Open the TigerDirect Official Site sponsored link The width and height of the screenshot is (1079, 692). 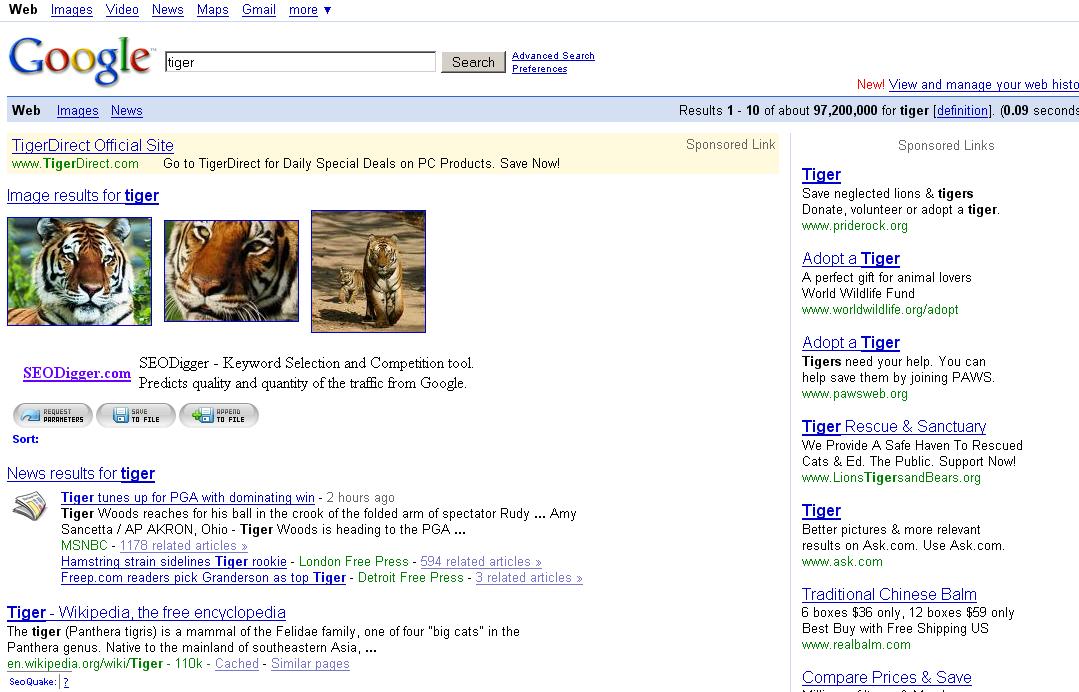coord(93,145)
